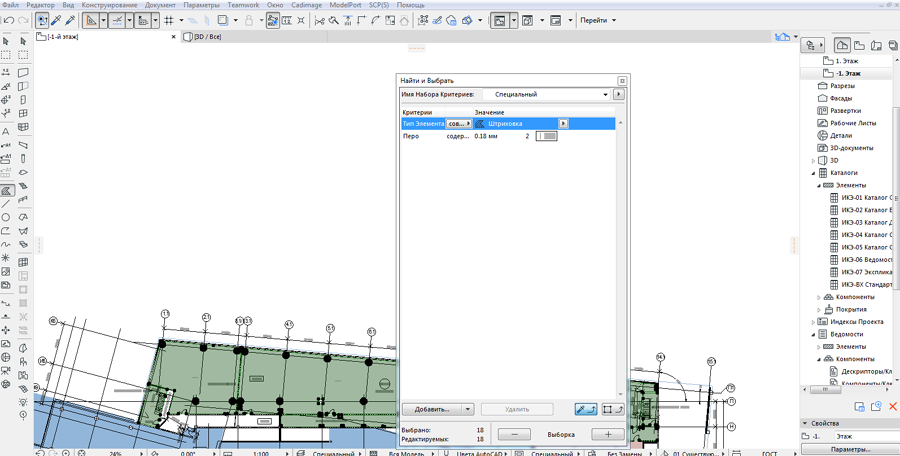
Task: Select the syringe inject parameters tool
Action: 70,21
